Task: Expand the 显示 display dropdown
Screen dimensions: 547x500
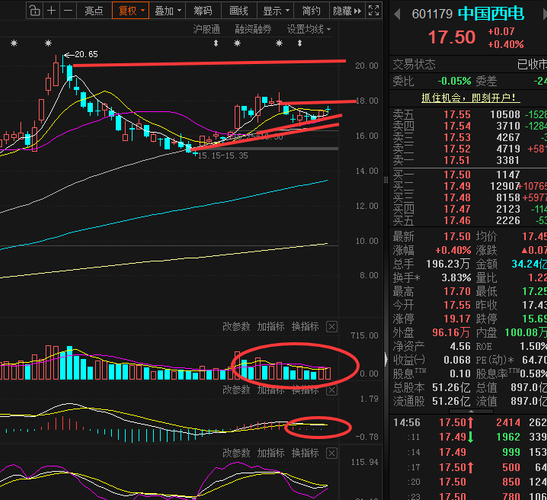Action: tap(276, 11)
